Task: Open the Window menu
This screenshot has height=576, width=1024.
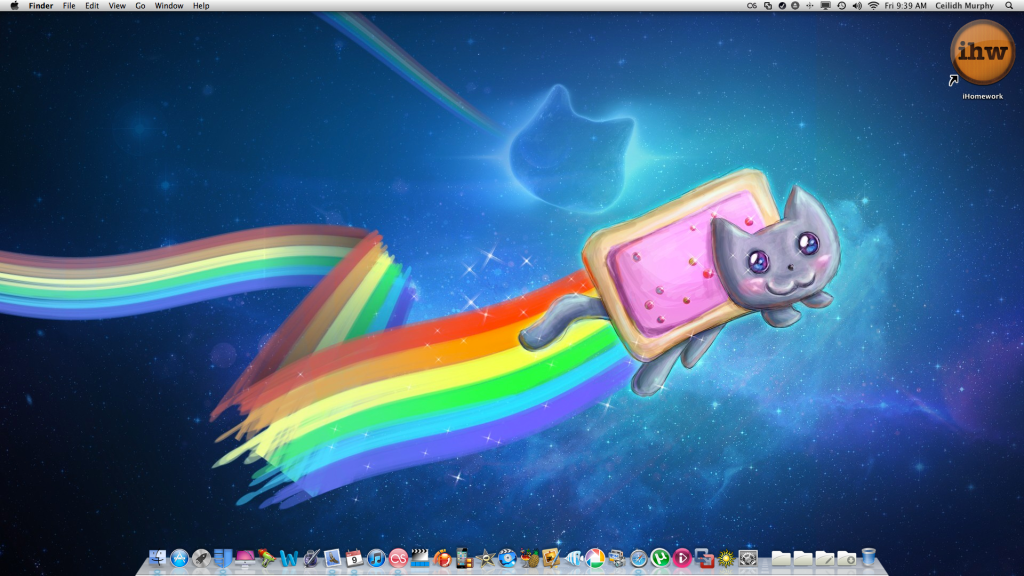Action: pyautogui.click(x=169, y=6)
